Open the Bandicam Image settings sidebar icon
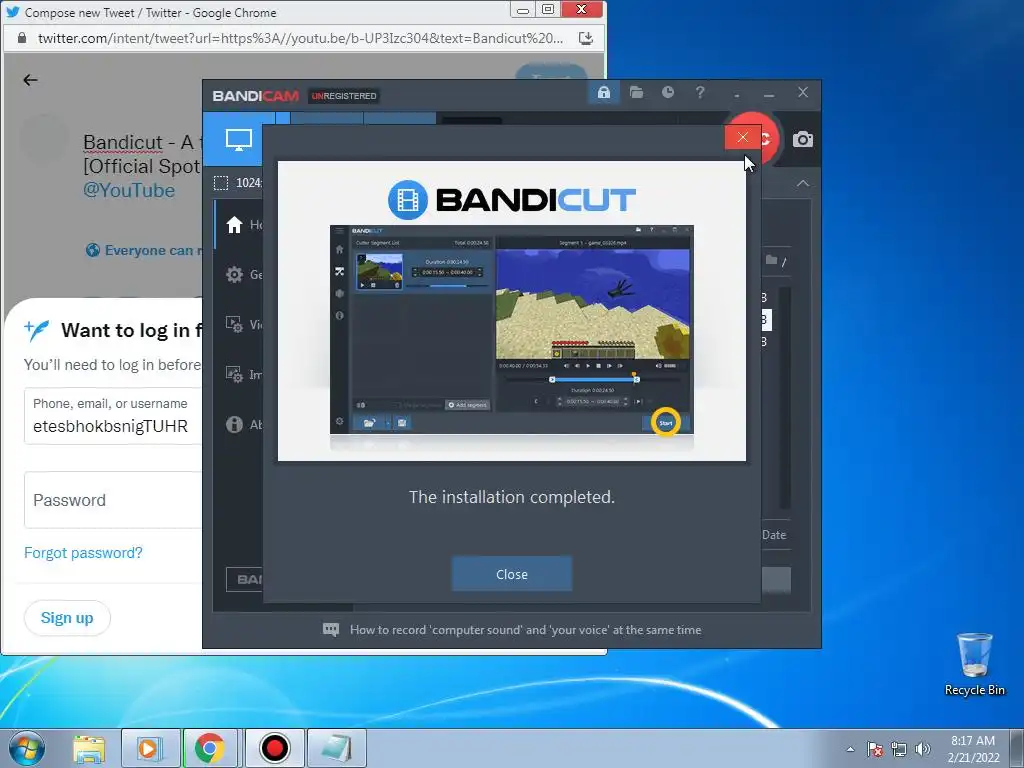 pyautogui.click(x=234, y=374)
